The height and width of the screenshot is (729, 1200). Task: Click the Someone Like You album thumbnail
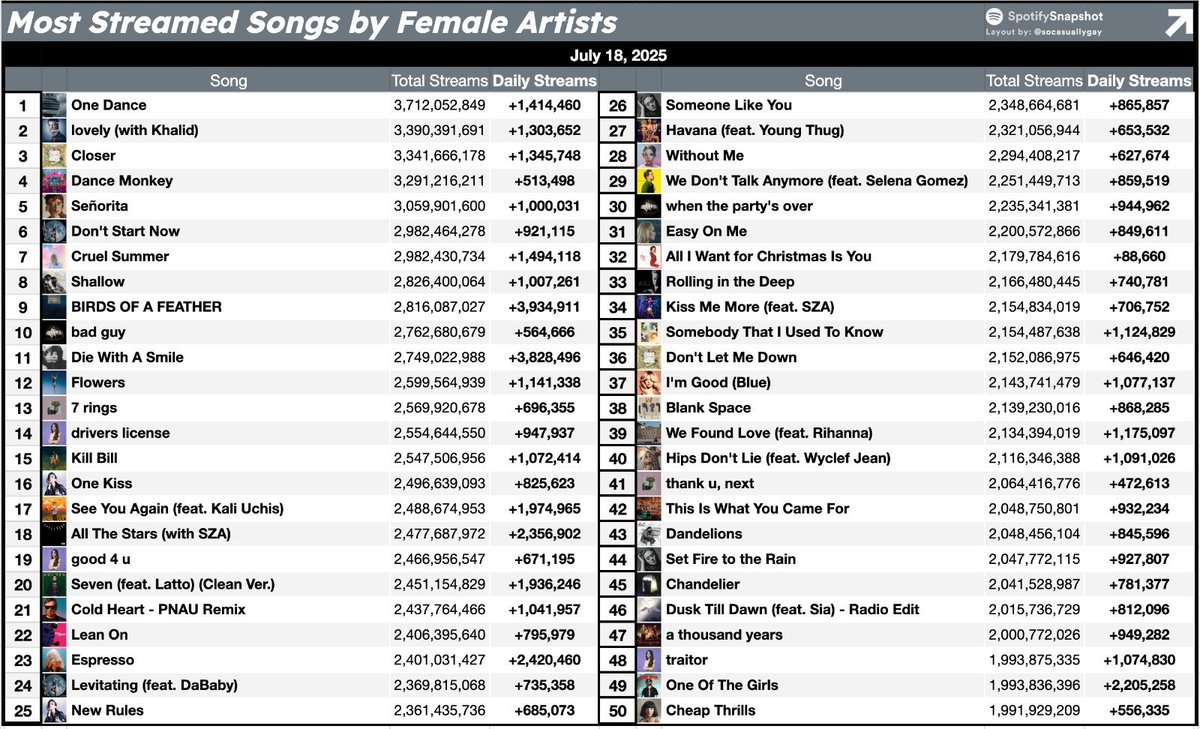point(649,105)
